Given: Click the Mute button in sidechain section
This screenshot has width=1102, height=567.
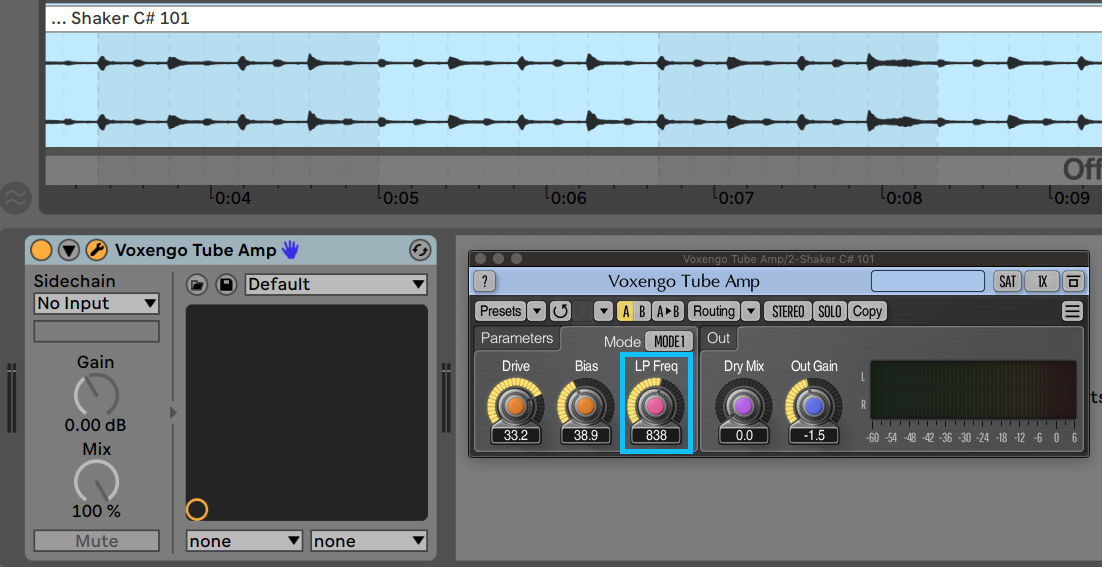Looking at the screenshot, I should pyautogui.click(x=96, y=541).
